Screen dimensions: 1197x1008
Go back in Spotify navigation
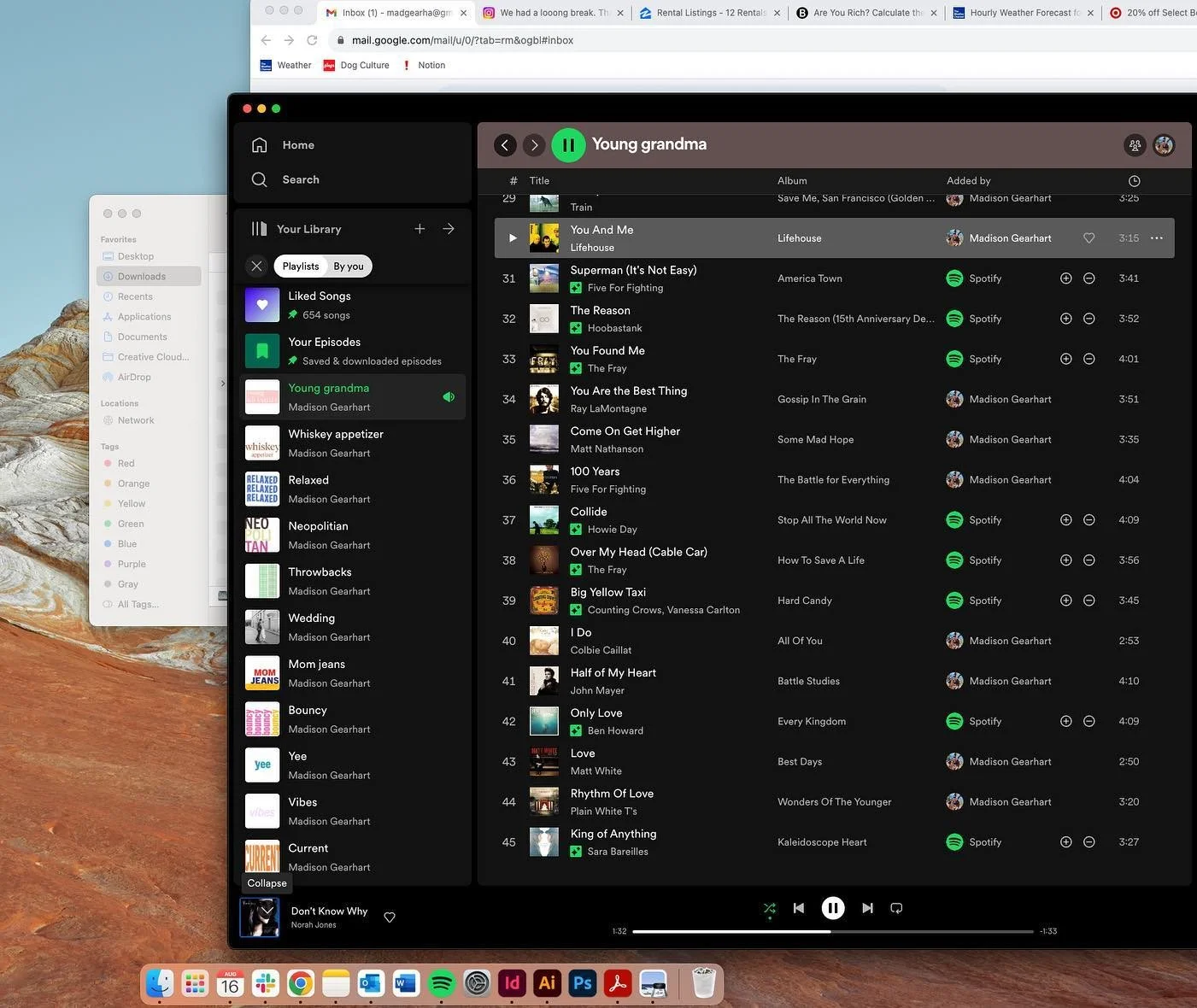505,145
